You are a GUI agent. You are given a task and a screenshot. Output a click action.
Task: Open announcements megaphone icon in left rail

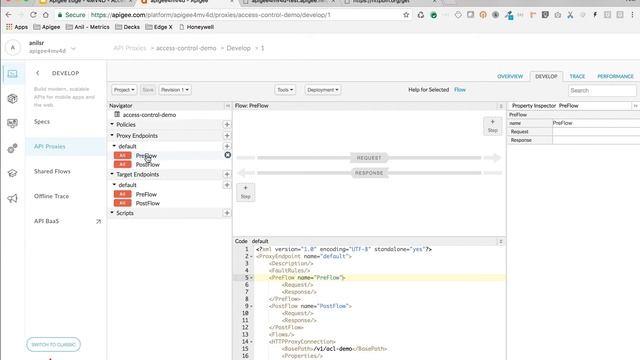pos(13,198)
